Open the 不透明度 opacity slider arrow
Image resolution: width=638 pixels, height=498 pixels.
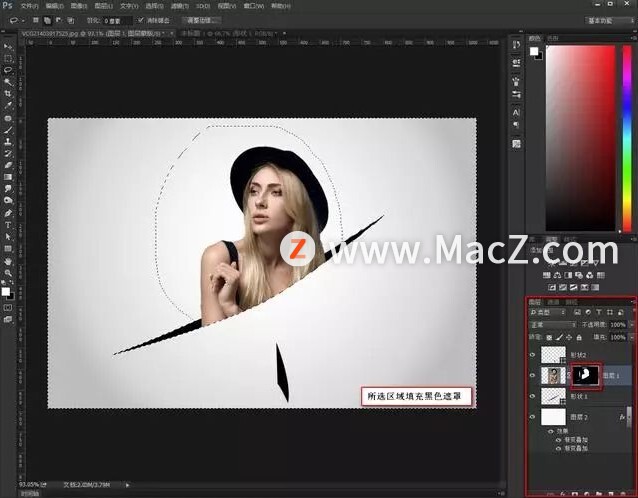[631, 325]
